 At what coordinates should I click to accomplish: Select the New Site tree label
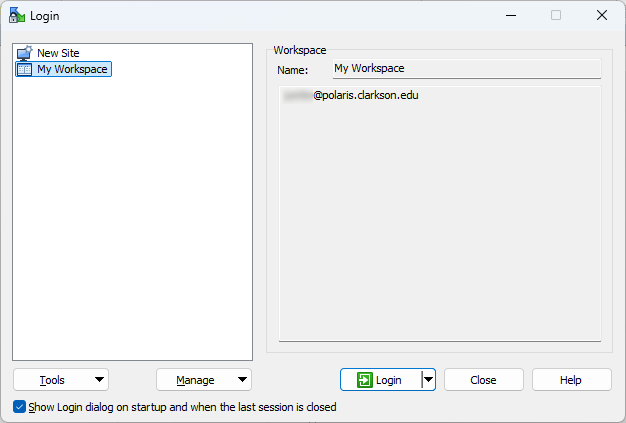[58, 53]
